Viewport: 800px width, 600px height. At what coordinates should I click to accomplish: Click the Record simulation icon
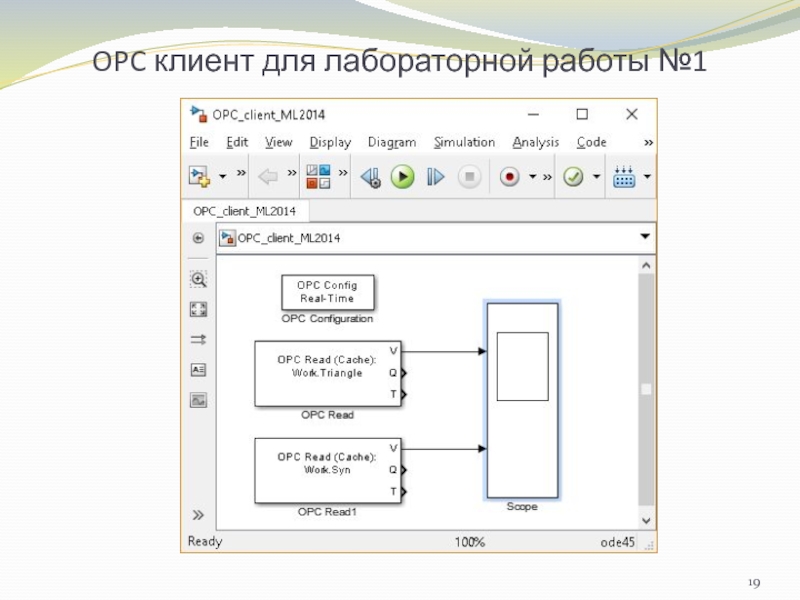510,177
